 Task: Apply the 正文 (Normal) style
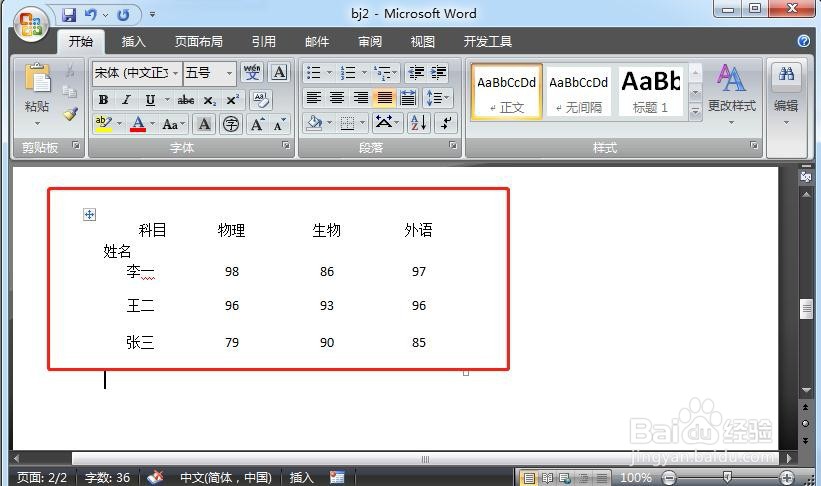pyautogui.click(x=506, y=92)
